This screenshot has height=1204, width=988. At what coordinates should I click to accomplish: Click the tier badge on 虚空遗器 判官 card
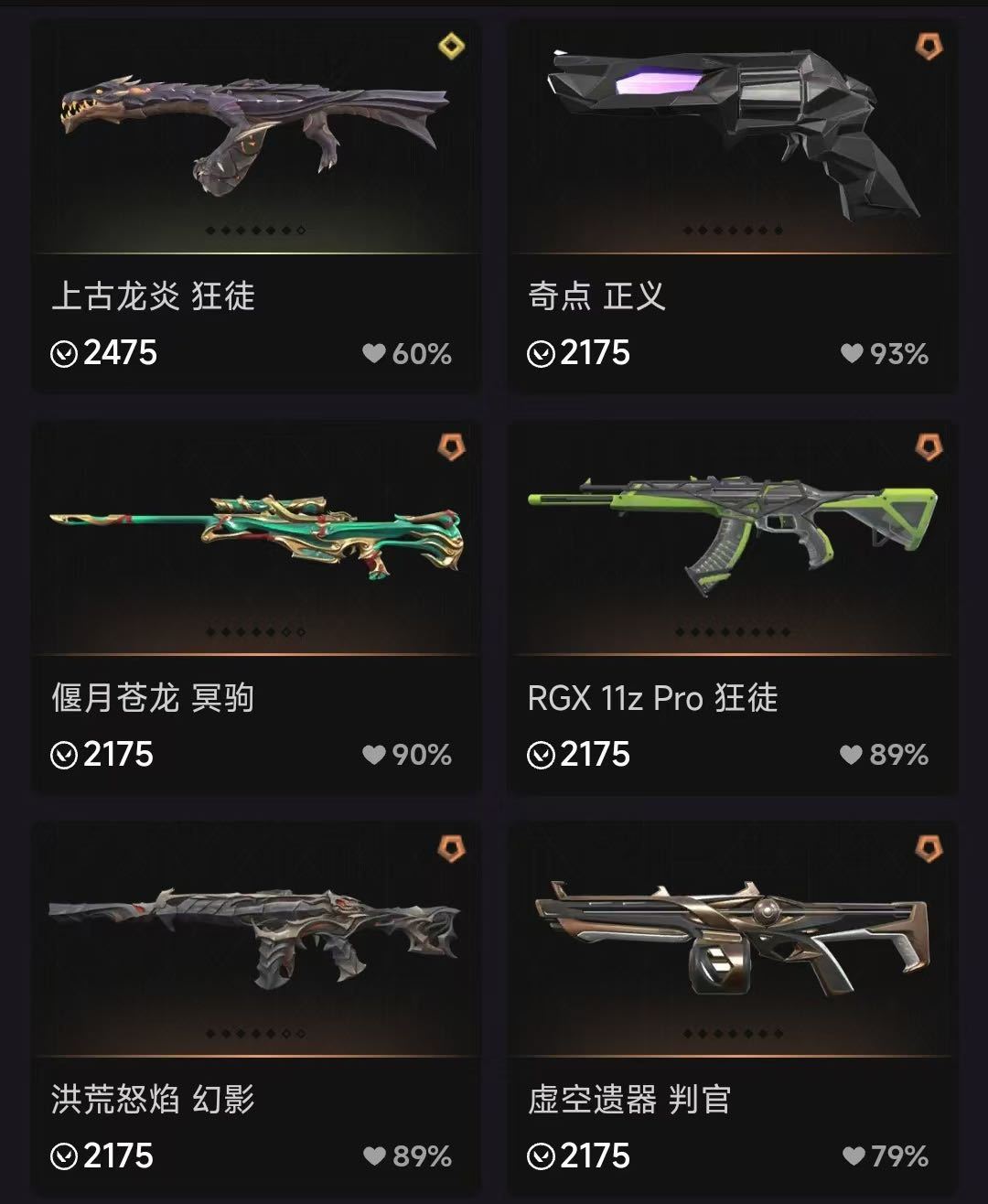coord(929,848)
